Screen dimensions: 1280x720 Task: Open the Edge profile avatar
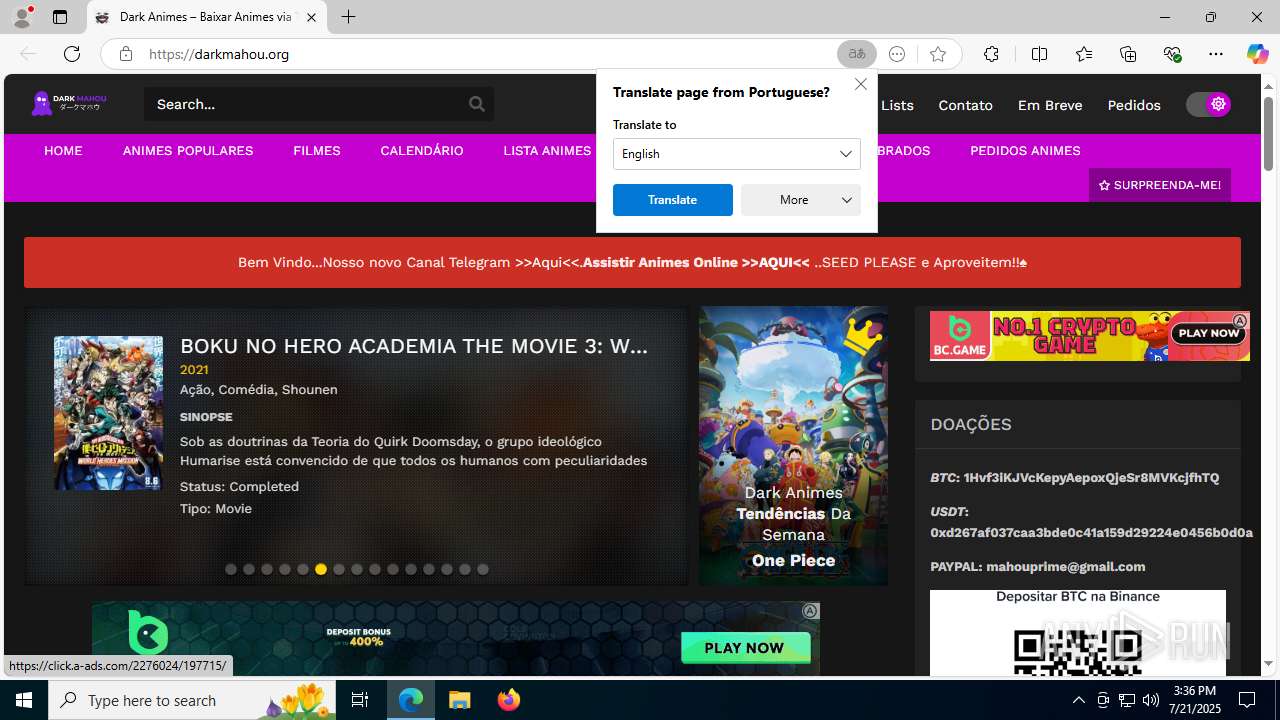(x=22, y=17)
